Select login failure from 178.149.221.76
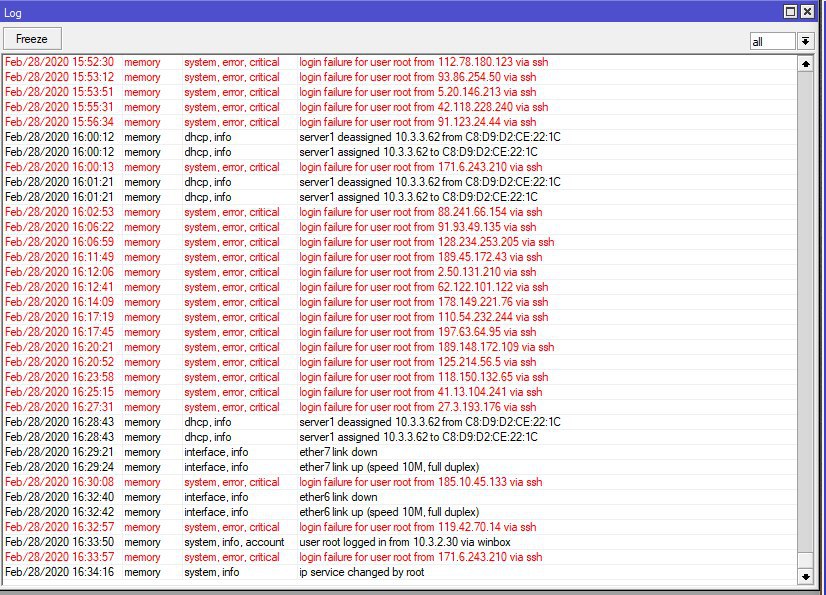This screenshot has width=826, height=595. [400, 303]
